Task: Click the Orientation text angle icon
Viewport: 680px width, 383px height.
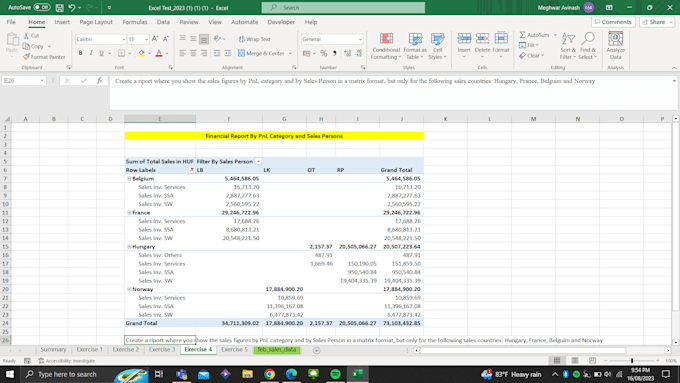Action: pos(217,39)
